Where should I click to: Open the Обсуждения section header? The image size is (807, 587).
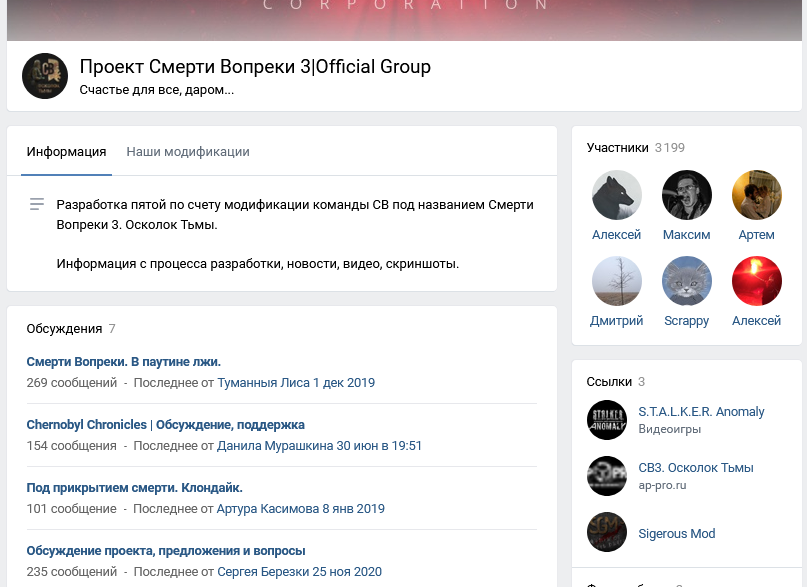(71, 329)
